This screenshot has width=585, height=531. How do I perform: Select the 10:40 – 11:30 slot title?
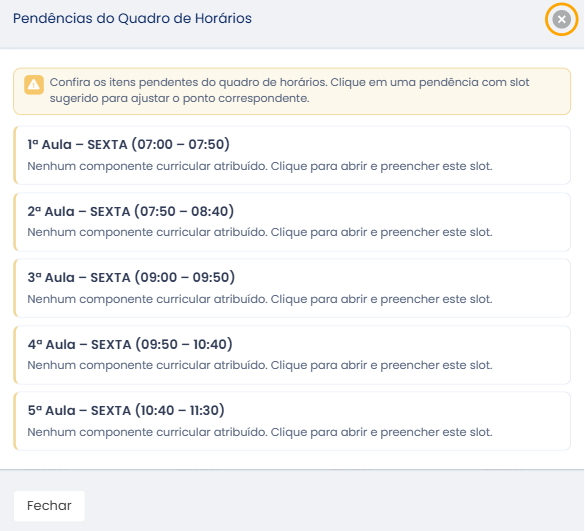[x=126, y=410]
